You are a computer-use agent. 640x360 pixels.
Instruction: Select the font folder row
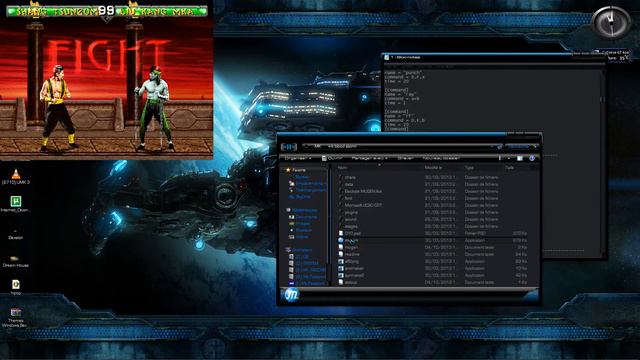[433, 198]
